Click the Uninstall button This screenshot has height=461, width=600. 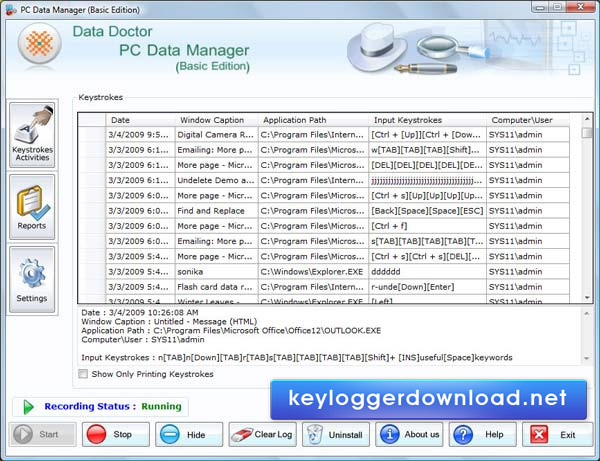[x=336, y=434]
